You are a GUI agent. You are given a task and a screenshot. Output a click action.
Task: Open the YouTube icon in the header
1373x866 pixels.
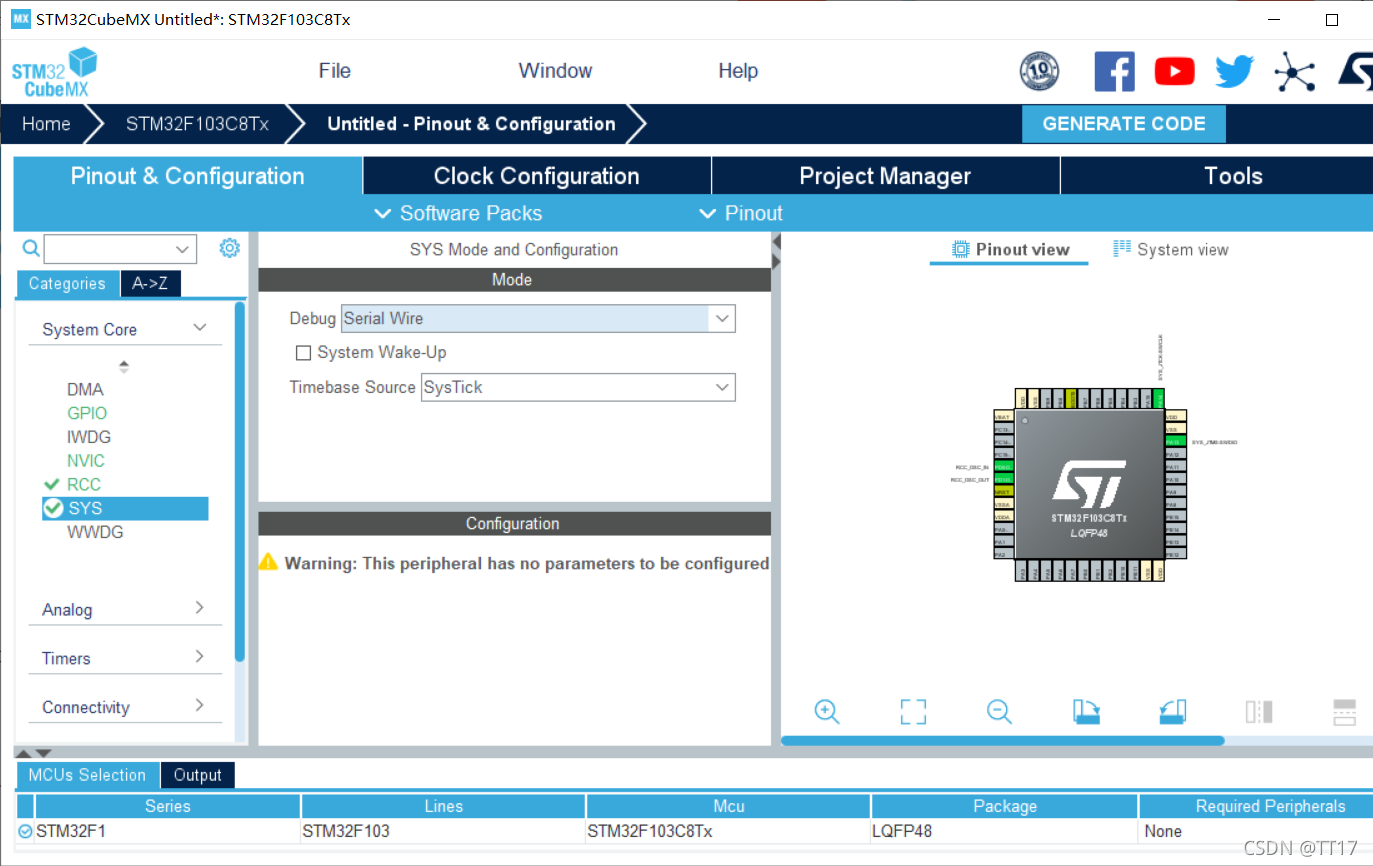[1174, 71]
